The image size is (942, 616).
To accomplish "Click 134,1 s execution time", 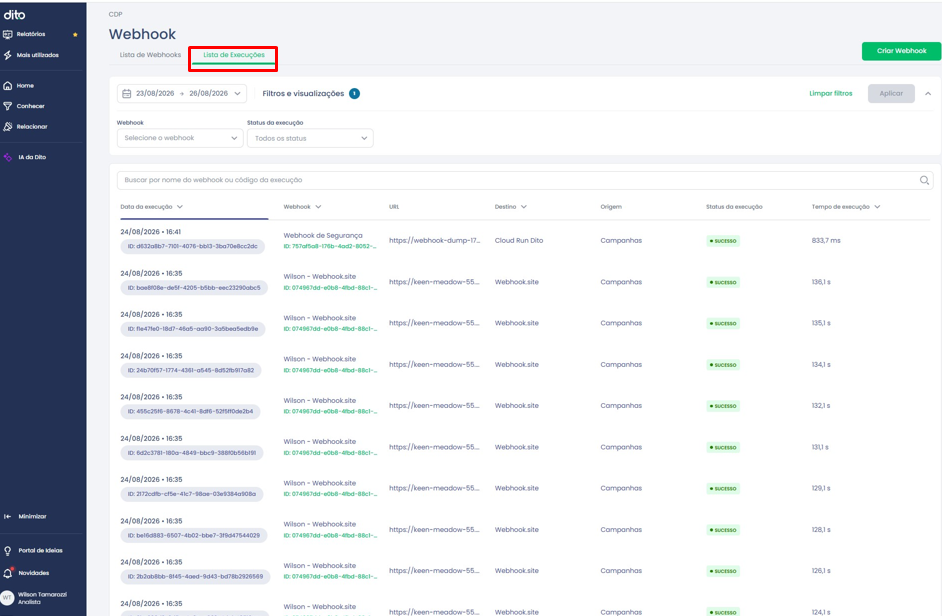I will [x=821, y=365].
